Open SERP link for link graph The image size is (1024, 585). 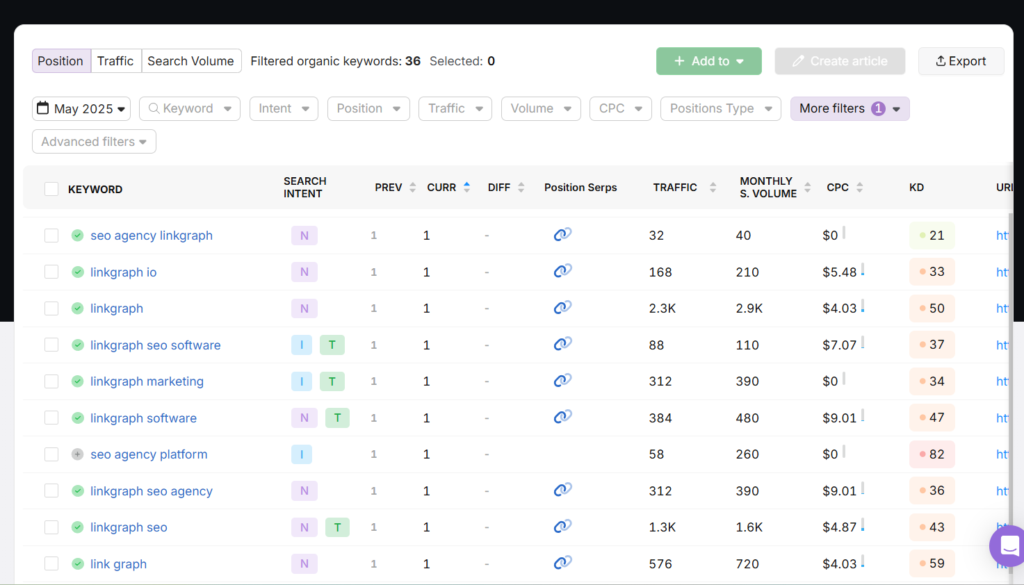[562, 563]
